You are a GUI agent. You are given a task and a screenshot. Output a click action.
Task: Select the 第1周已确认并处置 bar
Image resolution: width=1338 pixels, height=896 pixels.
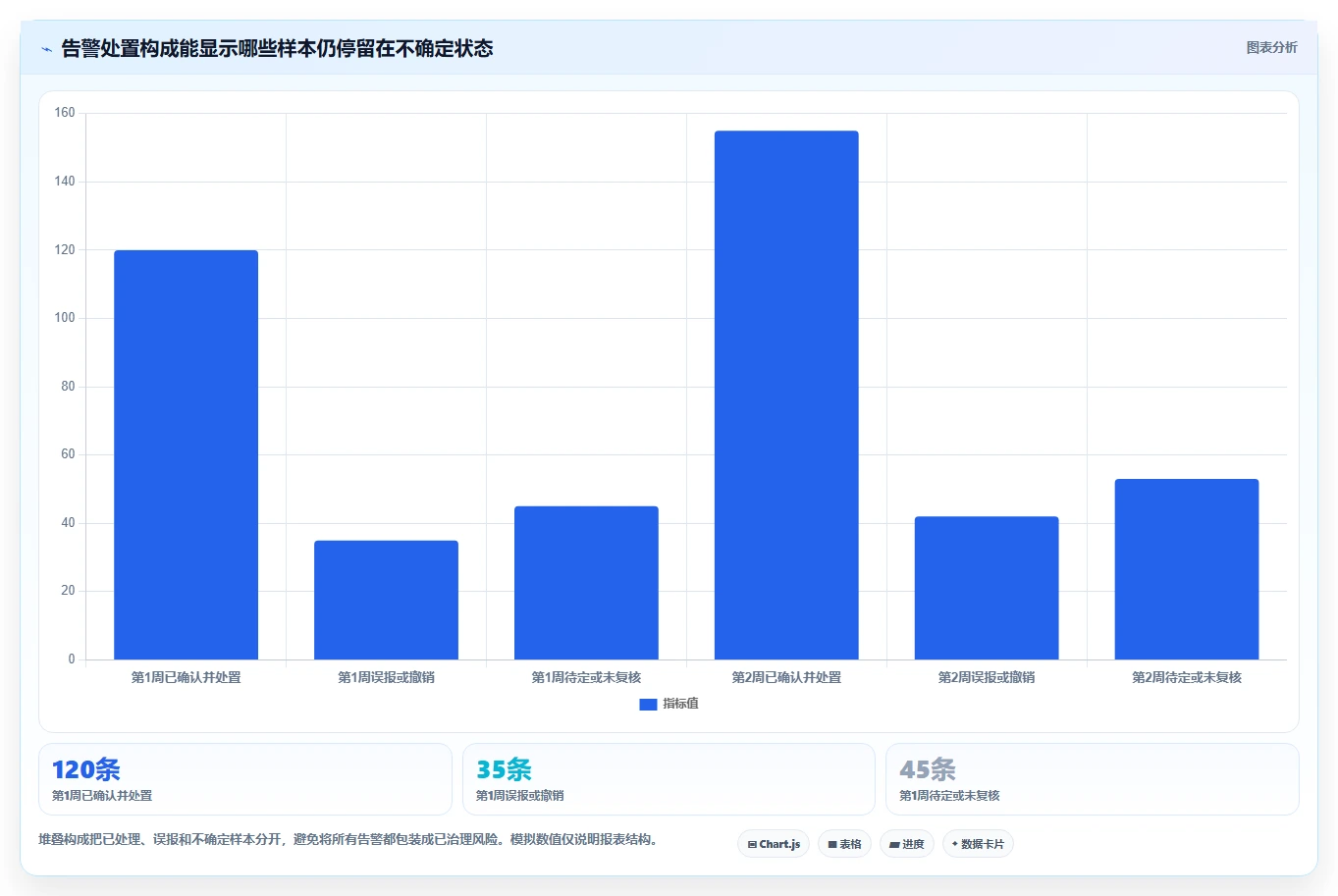point(186,454)
